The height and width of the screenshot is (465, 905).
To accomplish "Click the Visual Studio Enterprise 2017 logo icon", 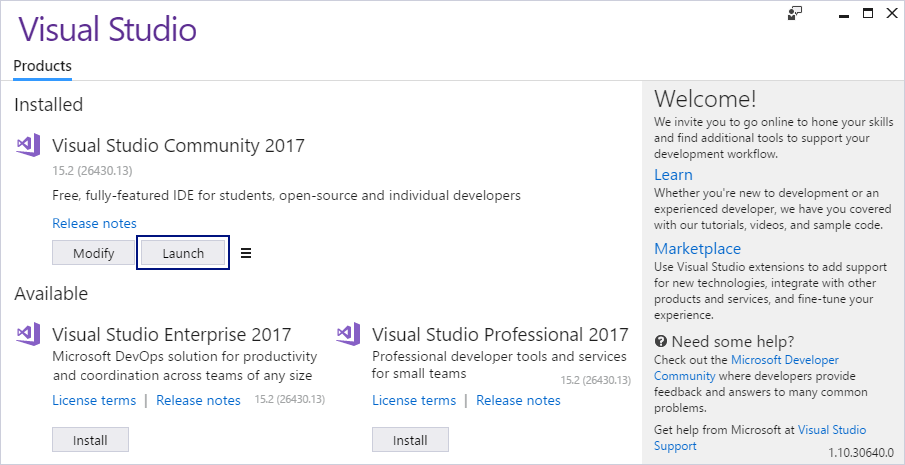I will [x=28, y=333].
